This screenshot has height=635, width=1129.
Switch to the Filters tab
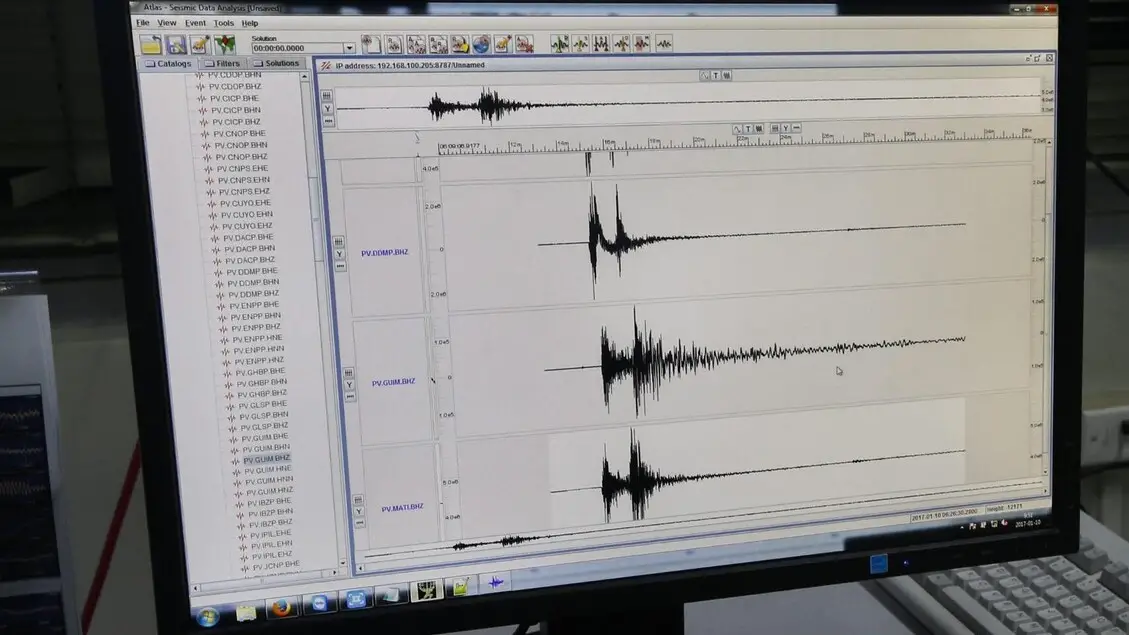pos(222,63)
